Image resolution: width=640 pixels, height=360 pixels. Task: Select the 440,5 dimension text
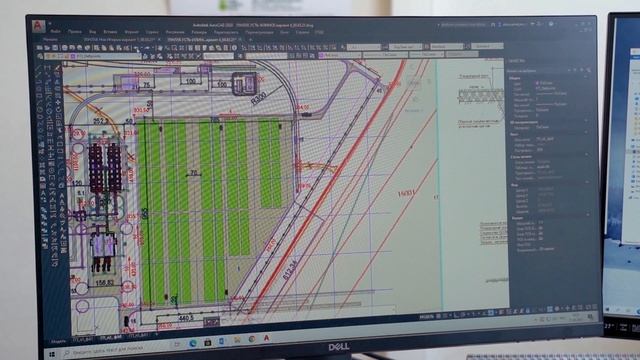(x=186, y=318)
